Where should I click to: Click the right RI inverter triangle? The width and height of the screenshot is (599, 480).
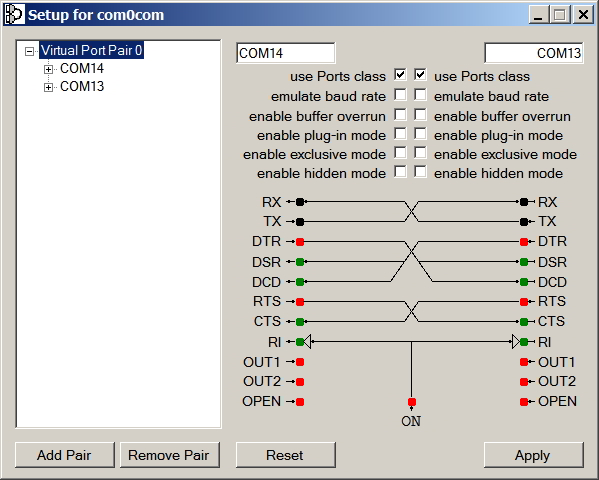pyautogui.click(x=516, y=342)
